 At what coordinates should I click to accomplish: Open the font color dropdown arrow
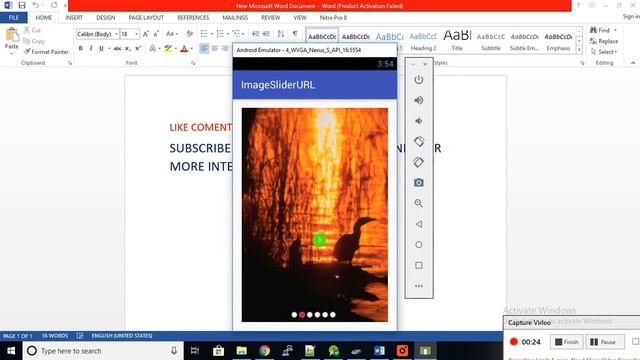191,49
